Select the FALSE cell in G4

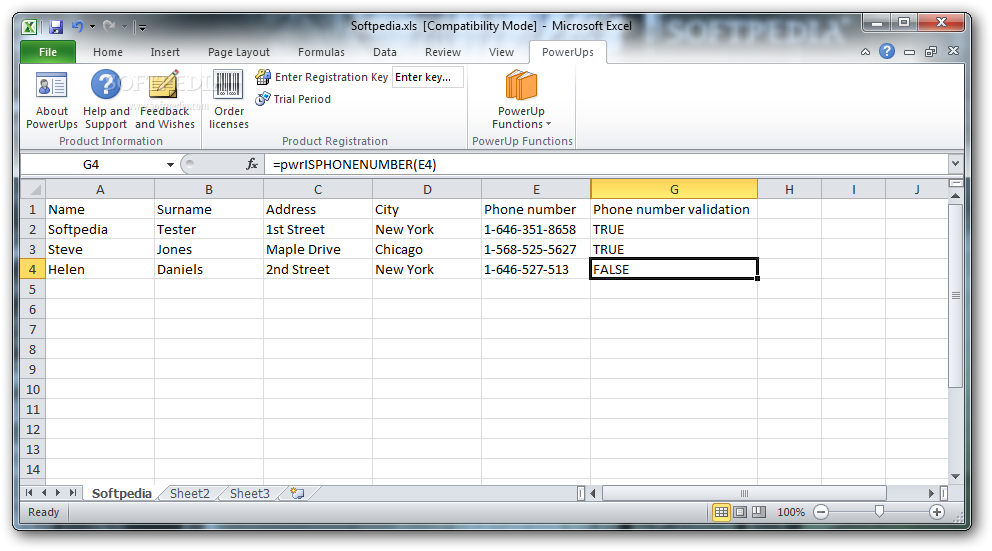coord(674,269)
